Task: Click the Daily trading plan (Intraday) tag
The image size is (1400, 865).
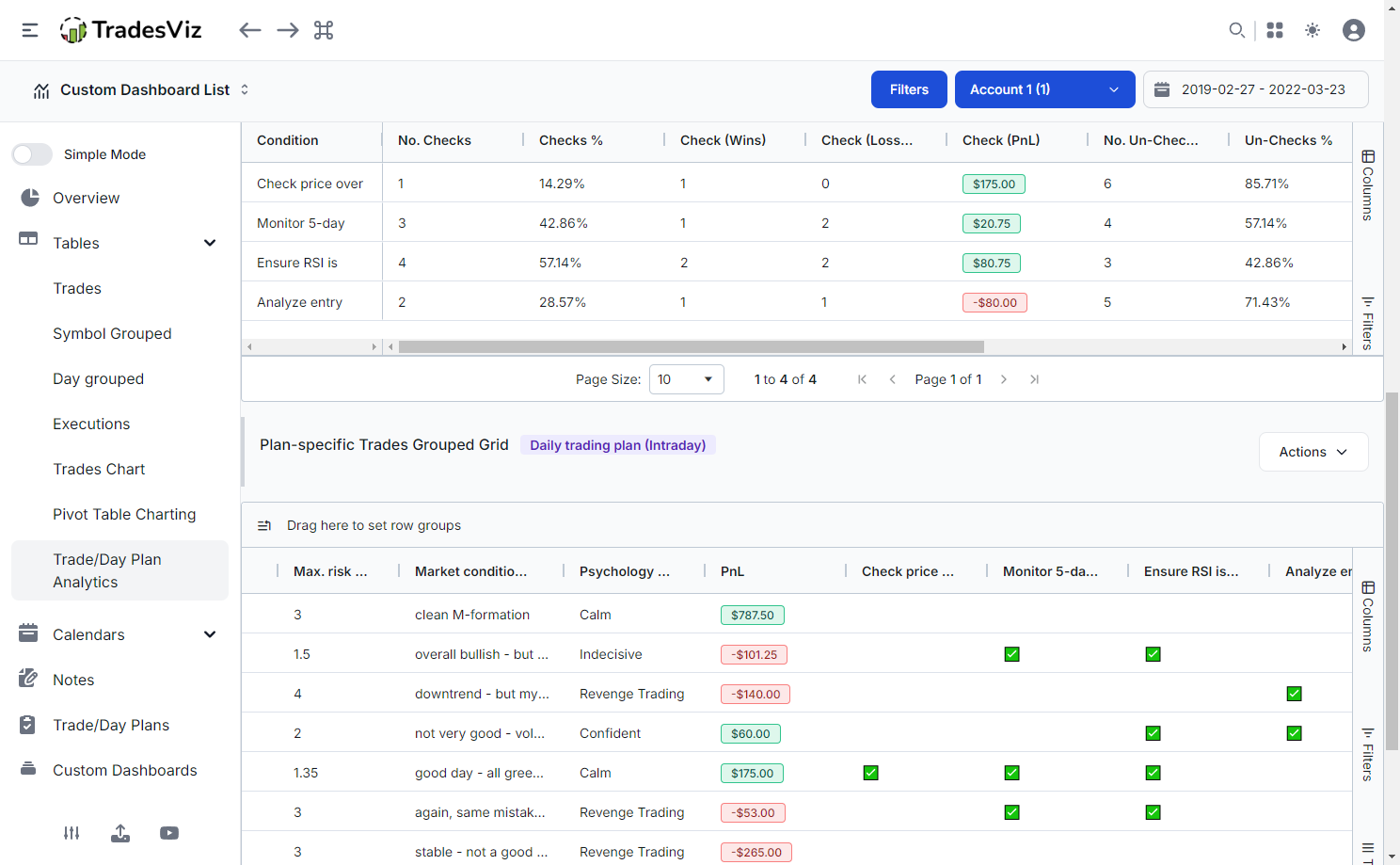Action: click(x=617, y=445)
